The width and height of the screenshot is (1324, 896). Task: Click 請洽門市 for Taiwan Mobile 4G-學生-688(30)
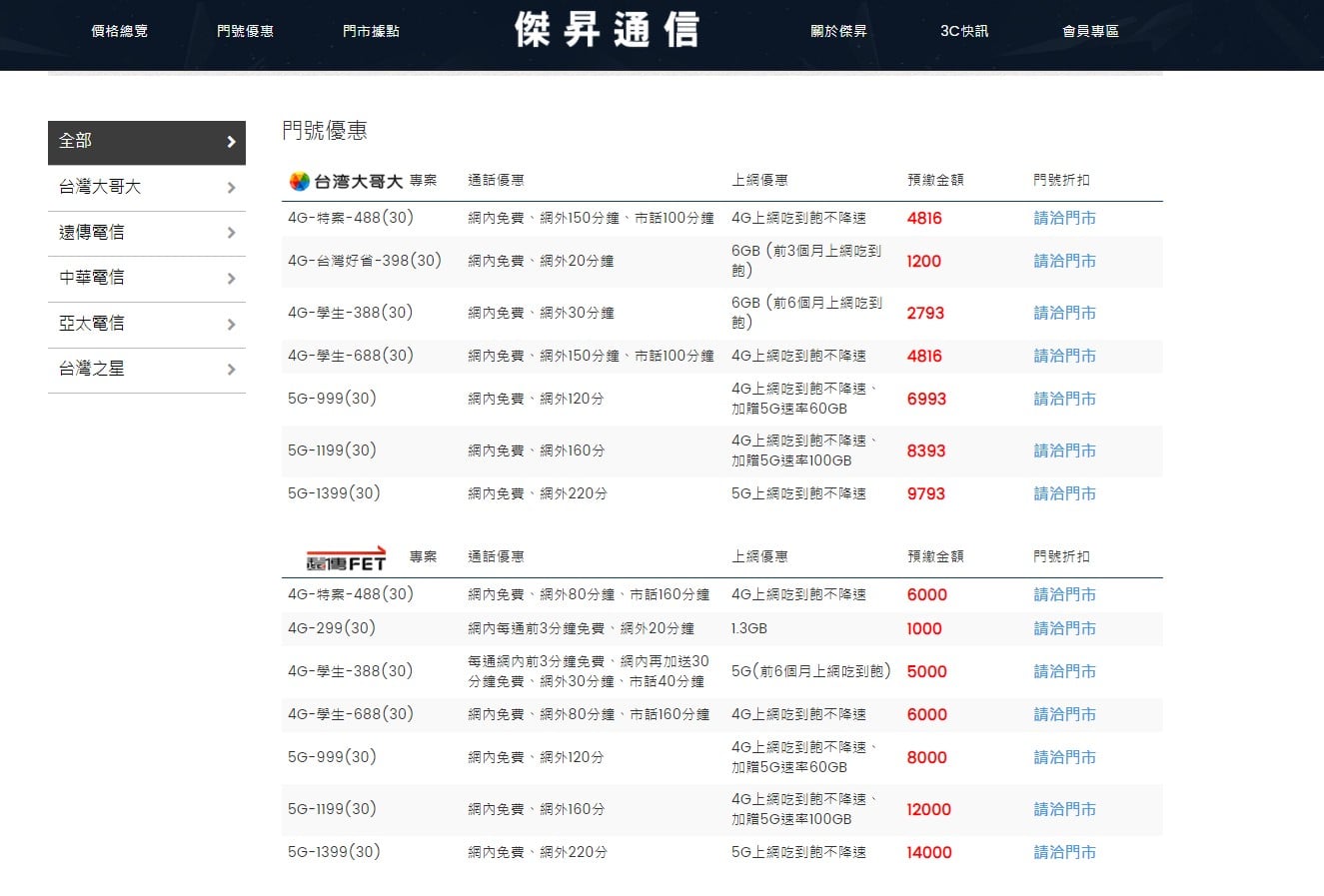[1064, 356]
